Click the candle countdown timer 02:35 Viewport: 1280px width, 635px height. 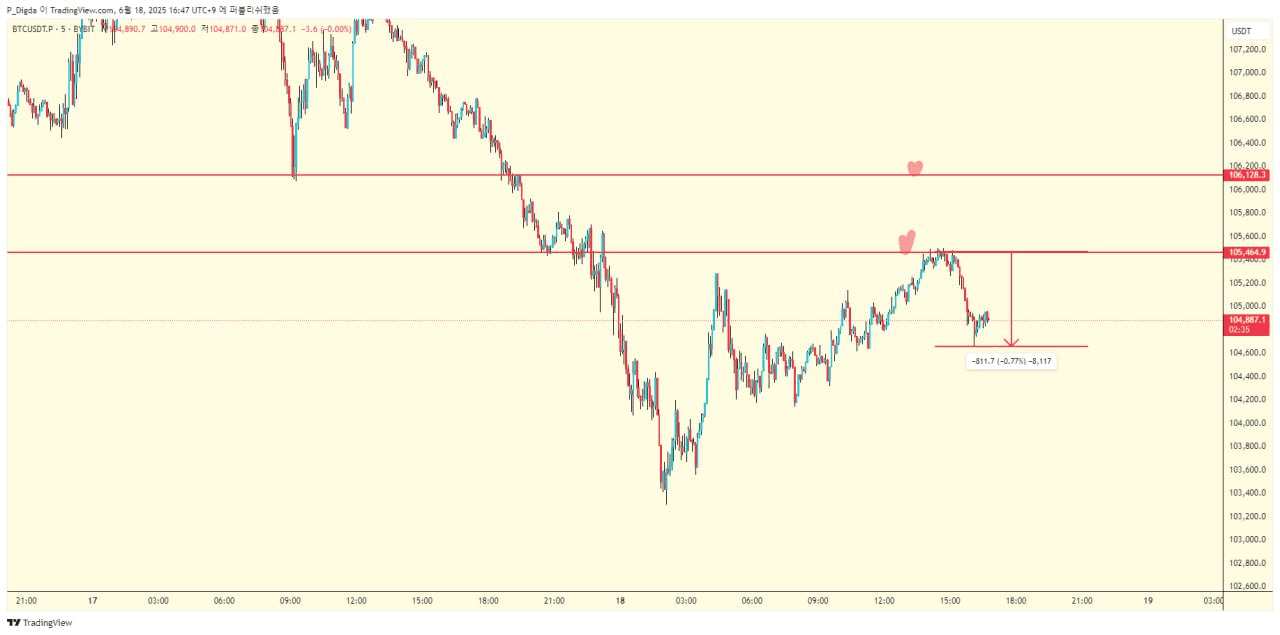click(x=1240, y=330)
